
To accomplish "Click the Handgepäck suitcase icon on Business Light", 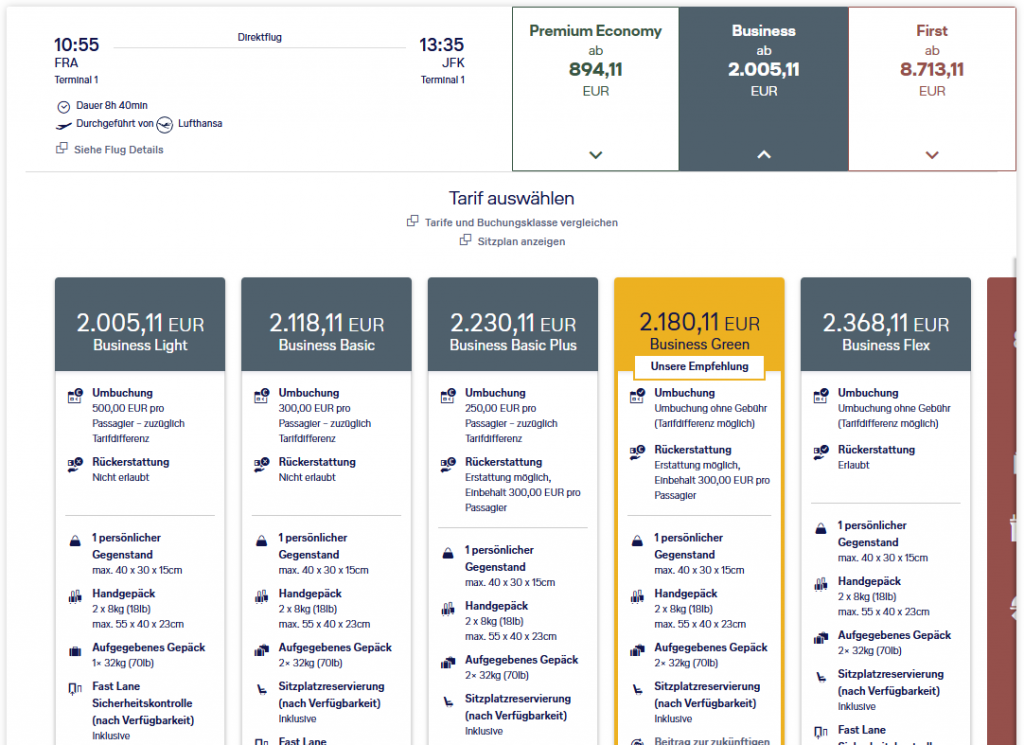I will pos(77,597).
